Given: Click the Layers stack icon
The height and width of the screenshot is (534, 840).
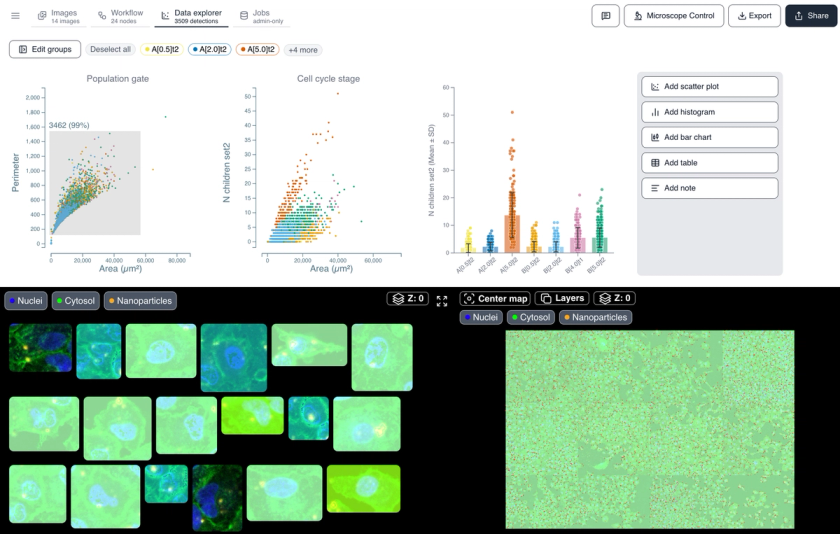Looking at the screenshot, I should point(546,298).
